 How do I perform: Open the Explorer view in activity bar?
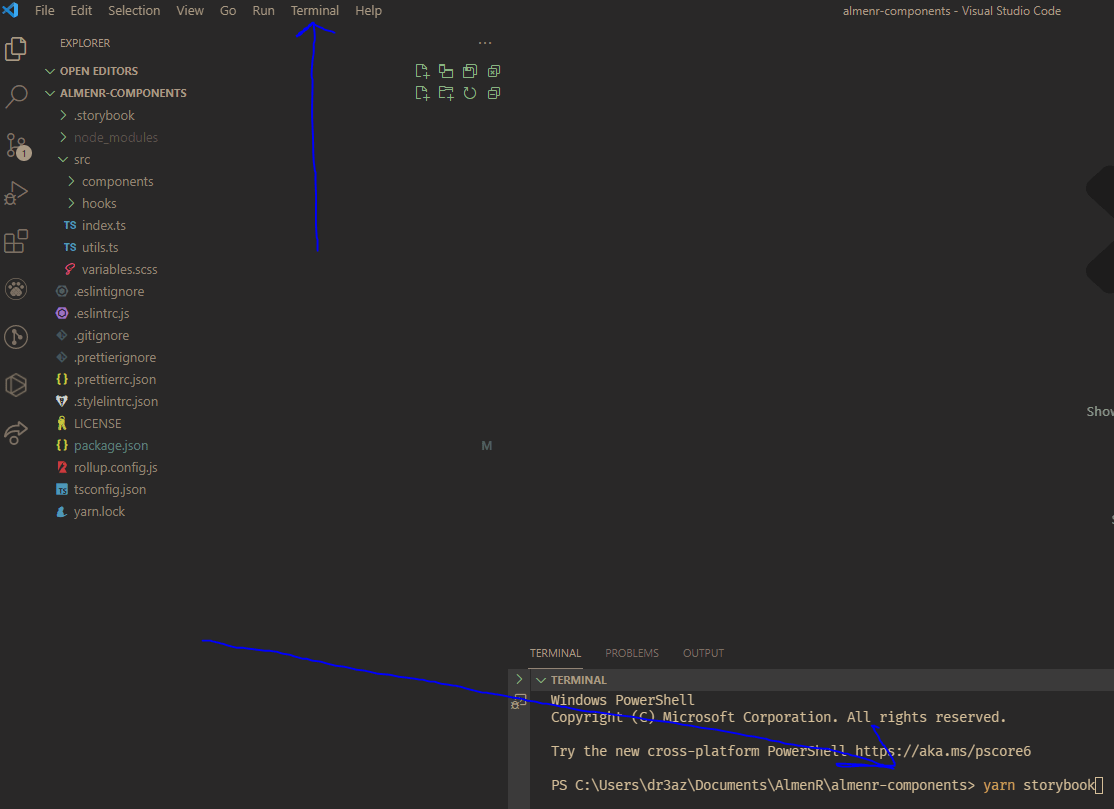point(16,49)
